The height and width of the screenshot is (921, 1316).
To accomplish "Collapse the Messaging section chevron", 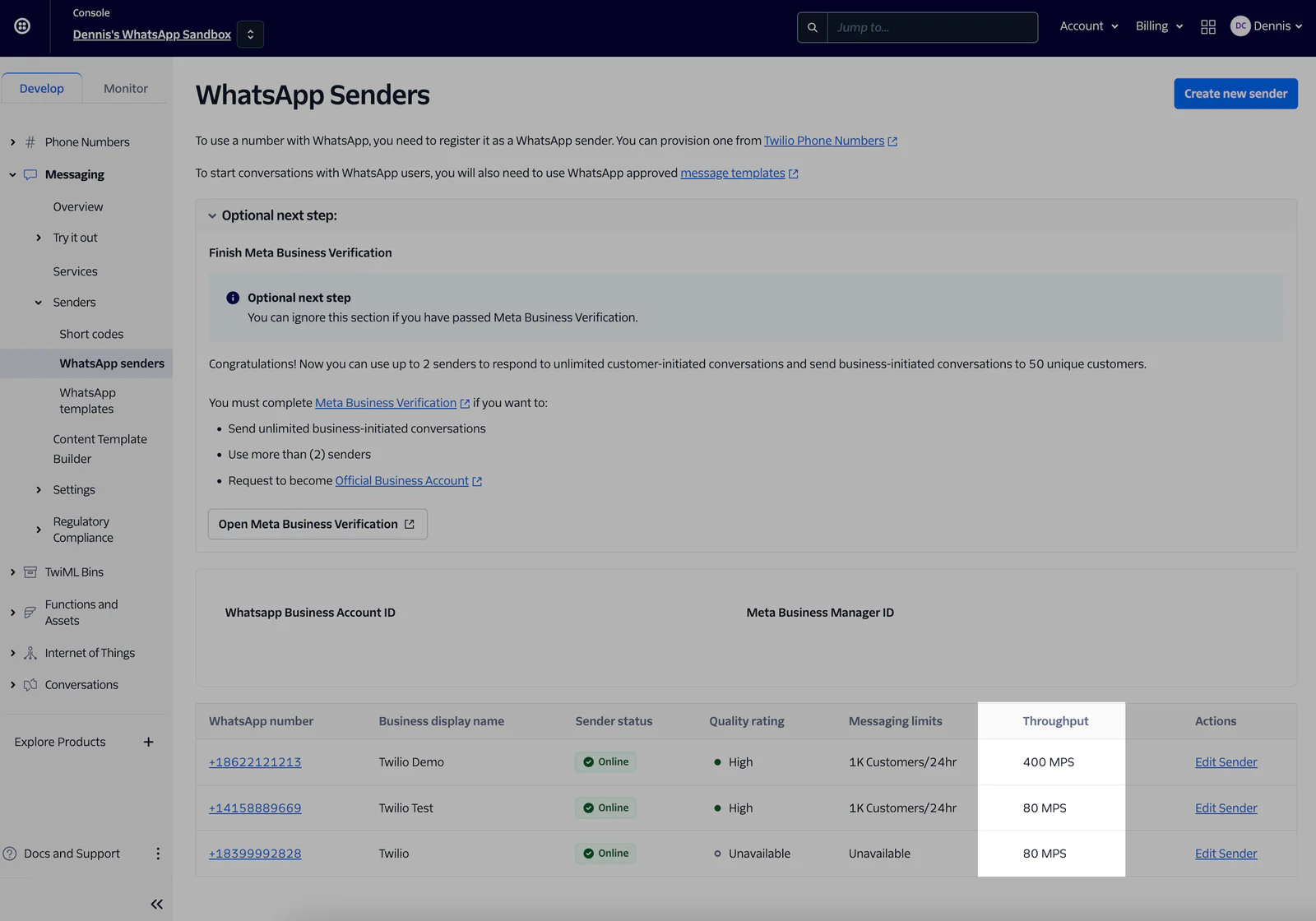I will pyautogui.click(x=12, y=174).
